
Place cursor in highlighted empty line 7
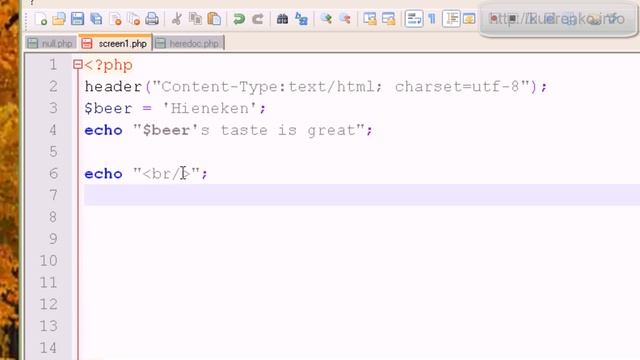point(362,195)
